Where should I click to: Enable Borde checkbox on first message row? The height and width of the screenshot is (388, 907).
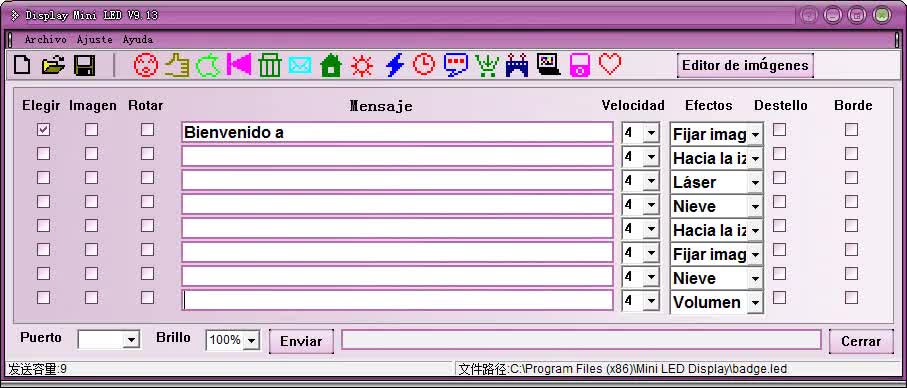851,130
